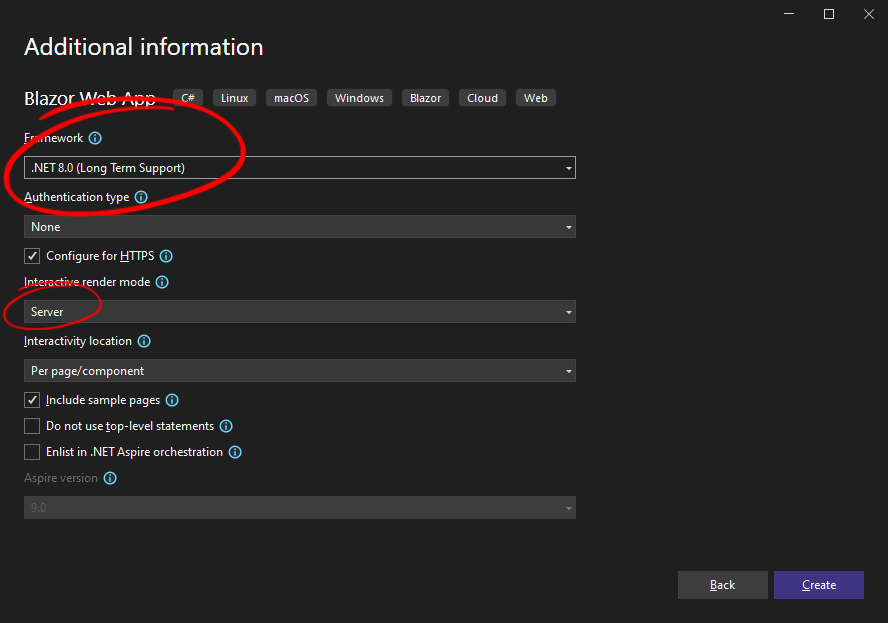This screenshot has height=623, width=888.
Task: Enable Do not use top-level statements
Action: (x=32, y=426)
